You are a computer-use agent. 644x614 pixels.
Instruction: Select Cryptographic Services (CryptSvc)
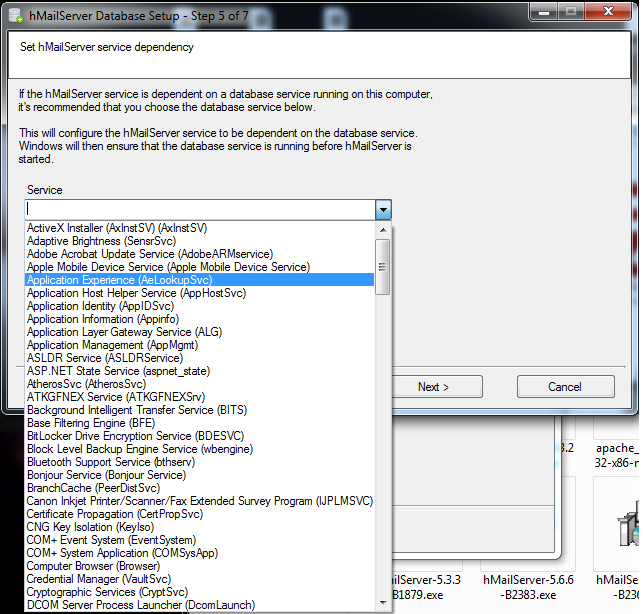point(200,592)
